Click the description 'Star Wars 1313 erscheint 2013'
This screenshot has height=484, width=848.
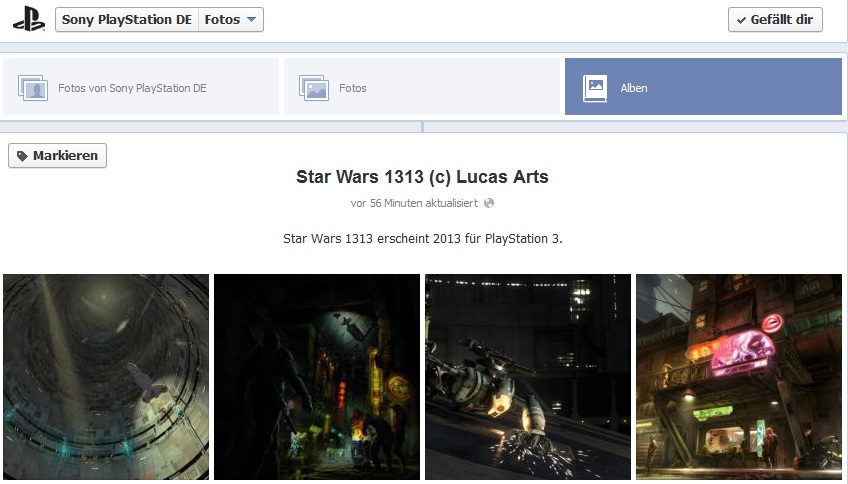(422, 238)
